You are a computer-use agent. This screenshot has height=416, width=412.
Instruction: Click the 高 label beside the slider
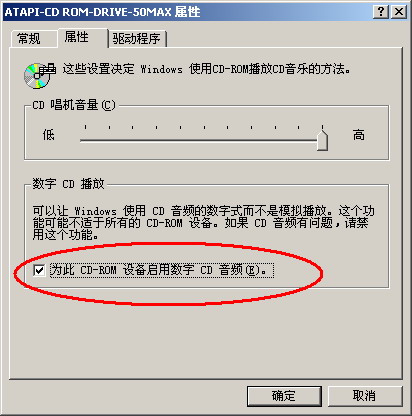[x=359, y=135]
